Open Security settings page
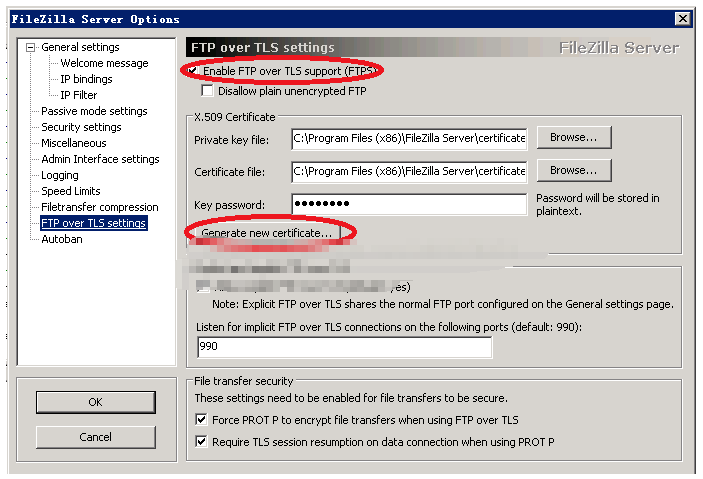This screenshot has width=703, height=479. [81, 127]
